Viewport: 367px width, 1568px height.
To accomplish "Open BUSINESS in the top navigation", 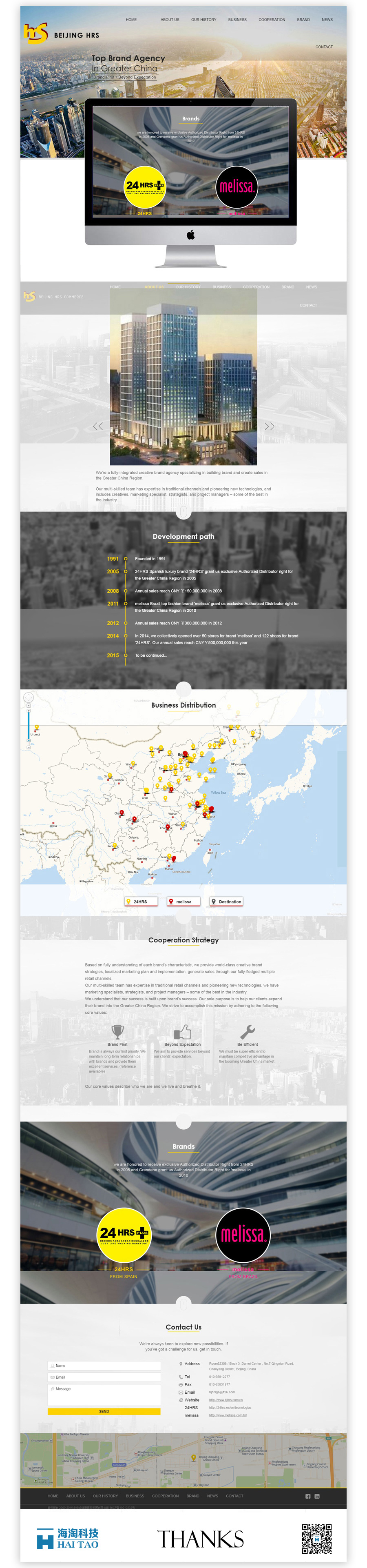I will click(x=237, y=20).
